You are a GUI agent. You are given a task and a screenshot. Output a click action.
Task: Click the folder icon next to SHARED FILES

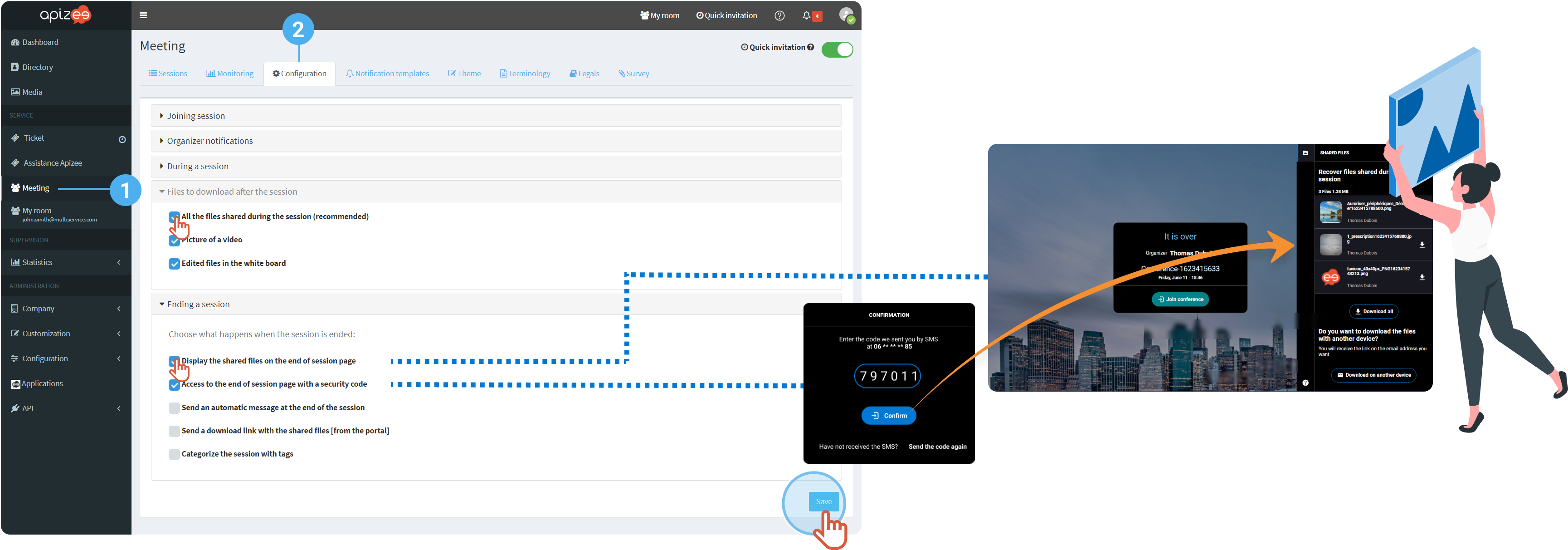click(x=1305, y=153)
